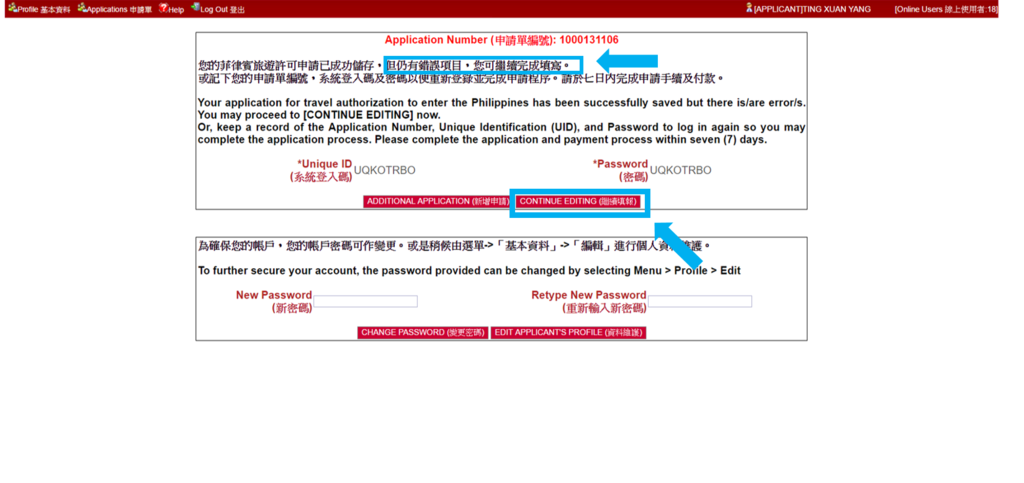The width and height of the screenshot is (1024, 483).
Task: Click the red Help question-mark icon
Action: point(163,8)
